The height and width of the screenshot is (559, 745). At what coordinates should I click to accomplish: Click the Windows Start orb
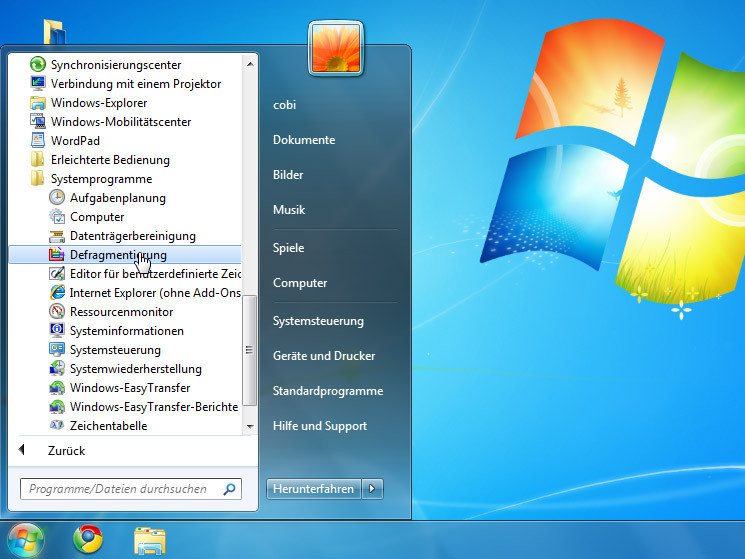25,540
